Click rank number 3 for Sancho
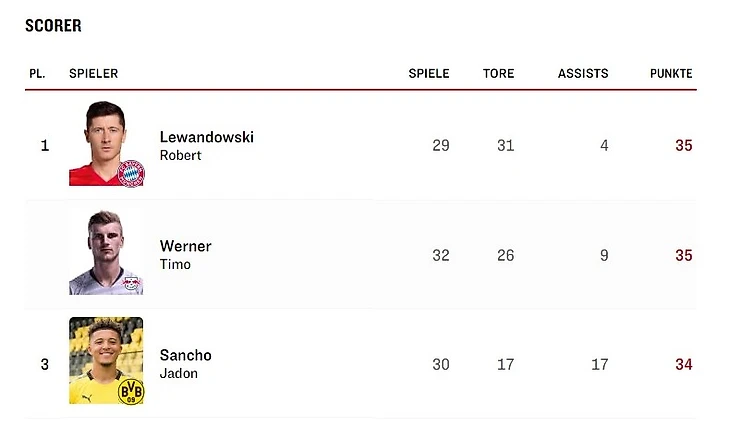Image resolution: width=730 pixels, height=427 pixels. tap(44, 364)
